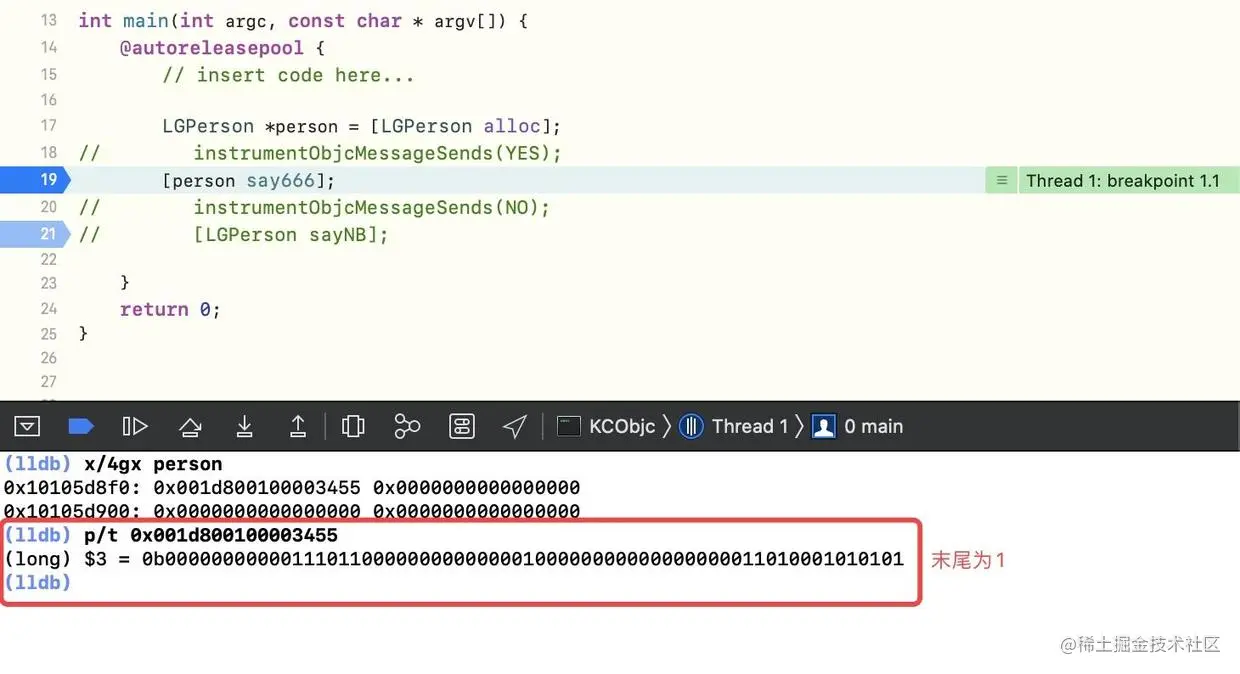
Task: Deactivate all breakpoints
Action: tap(81, 425)
